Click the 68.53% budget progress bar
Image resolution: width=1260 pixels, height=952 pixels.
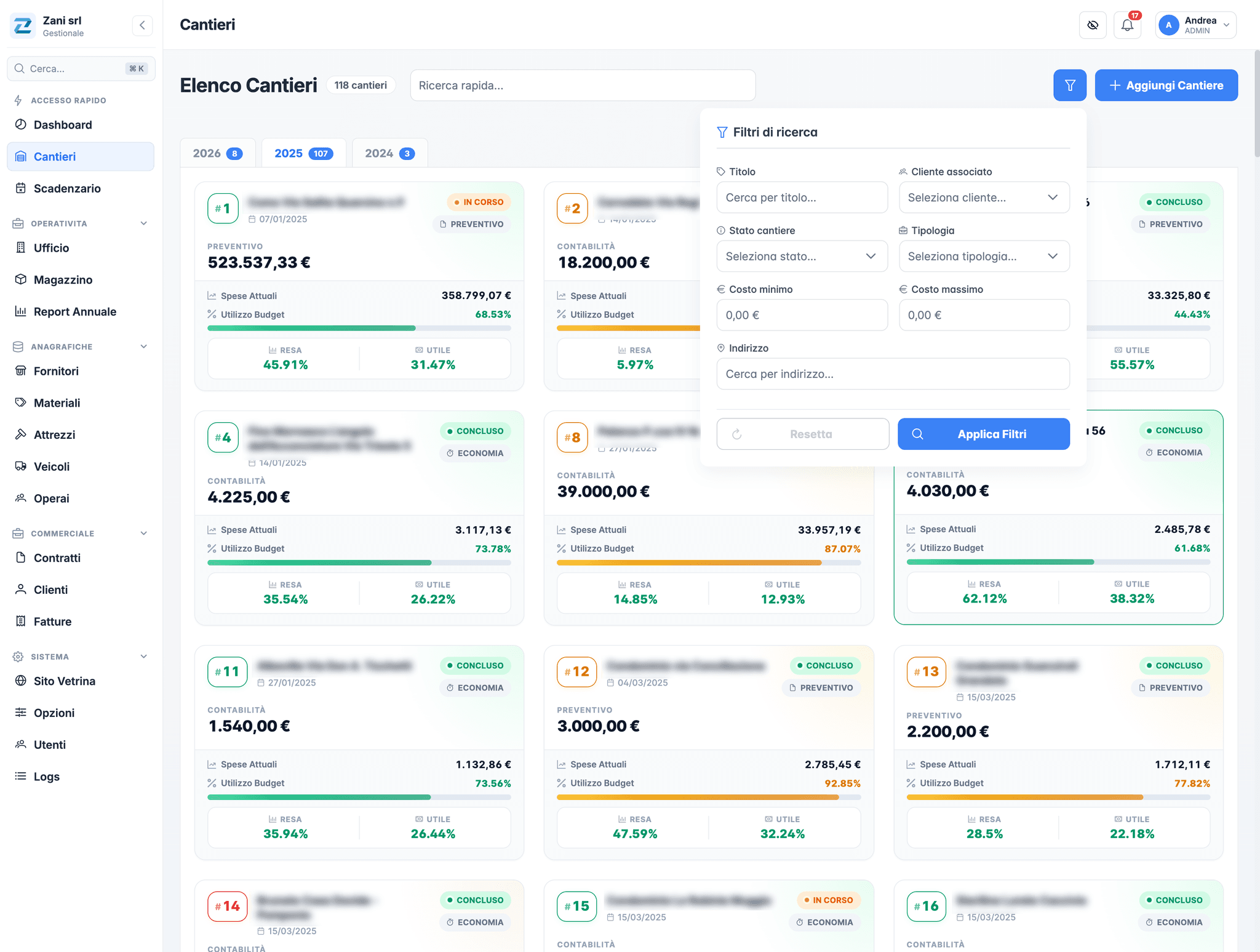pos(359,328)
